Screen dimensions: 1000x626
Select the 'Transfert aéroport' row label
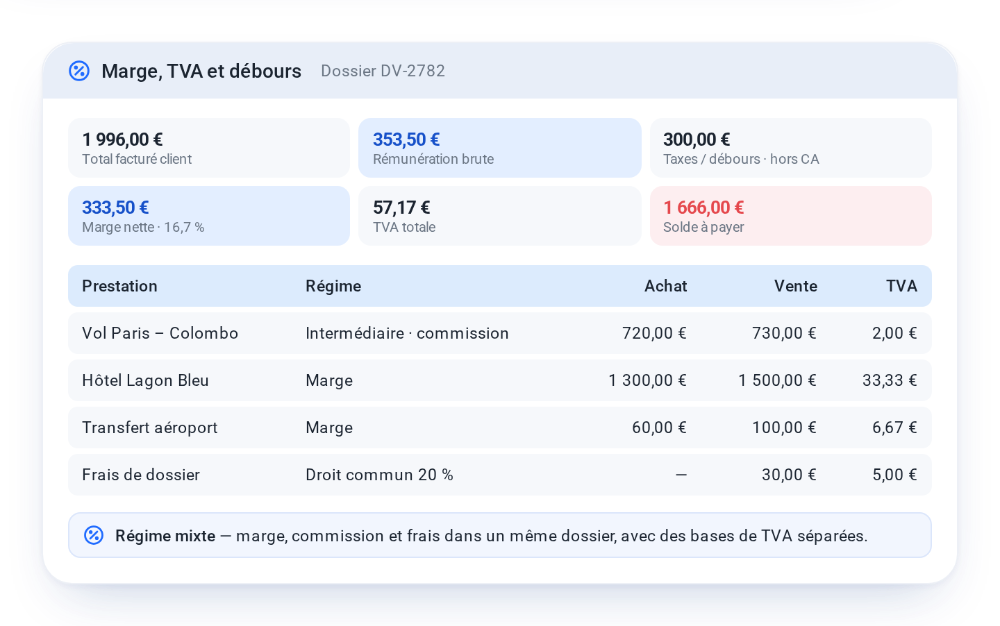point(150,428)
